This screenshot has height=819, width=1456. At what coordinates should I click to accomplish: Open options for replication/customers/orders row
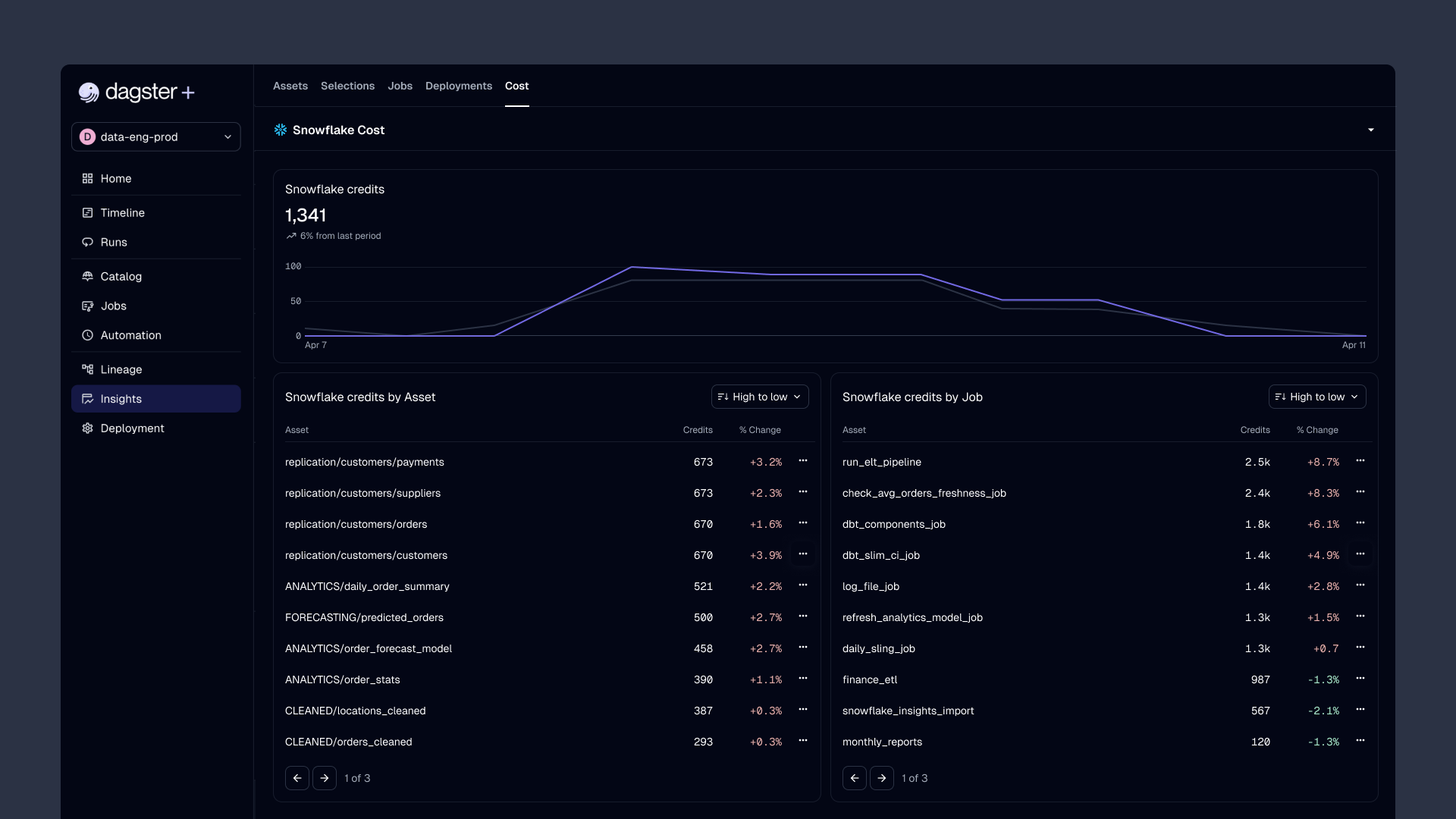(x=803, y=522)
